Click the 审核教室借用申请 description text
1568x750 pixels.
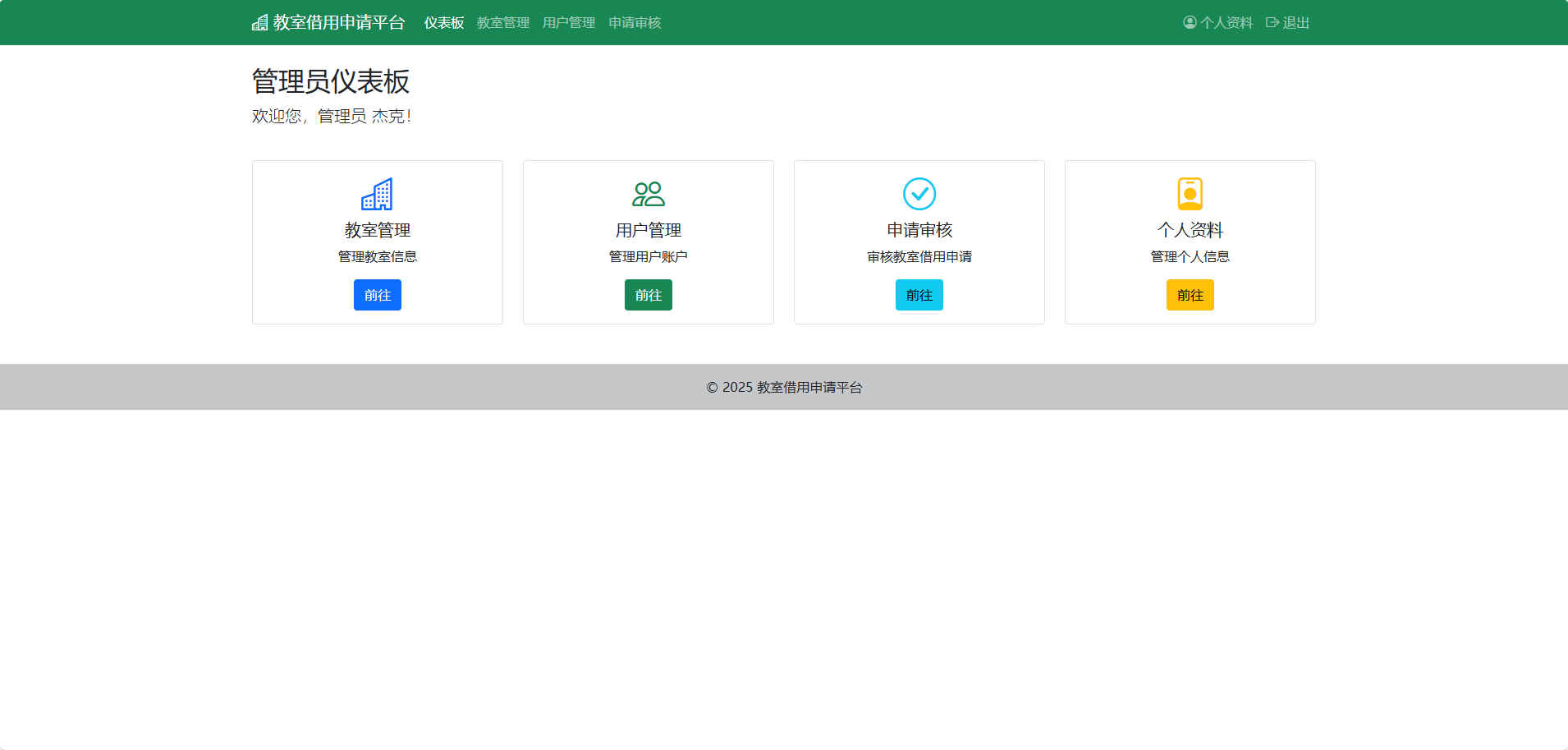pos(919,256)
